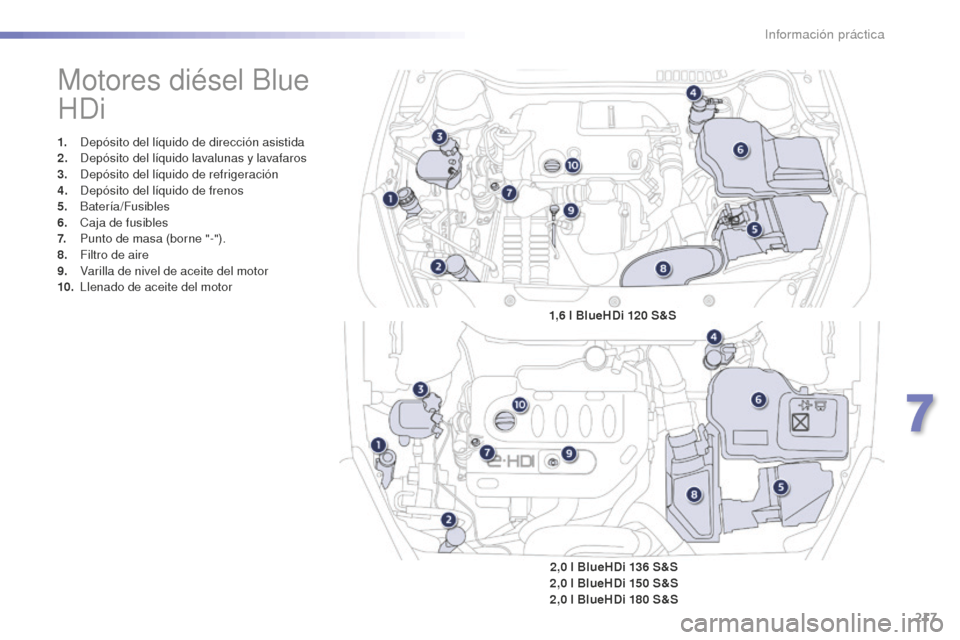Click marker 4 in the 1,6 l BlueHDi diagram
Image resolution: width=960 pixels, height=640 pixels.
pos(693,93)
